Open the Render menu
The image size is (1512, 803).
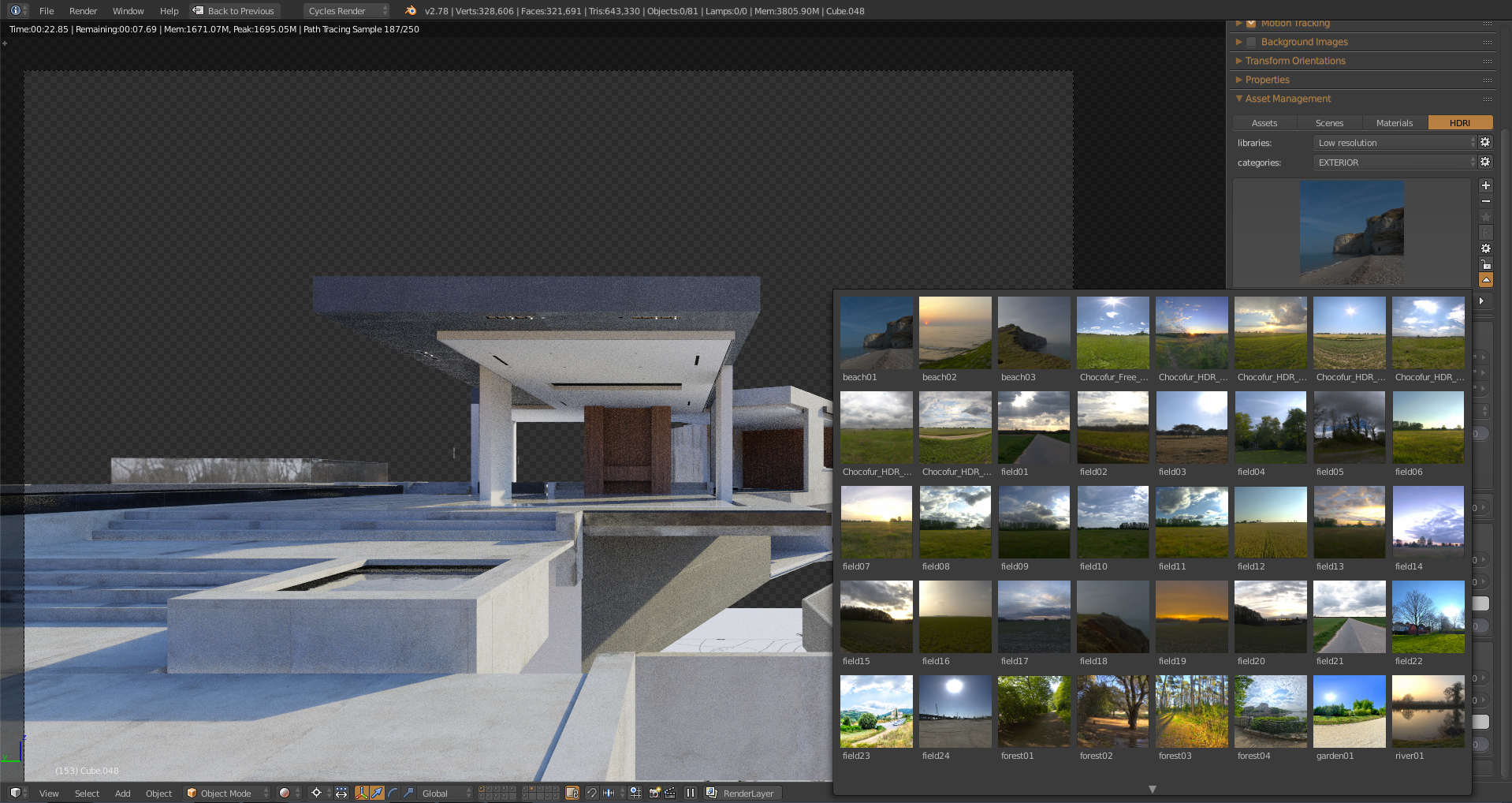click(83, 11)
